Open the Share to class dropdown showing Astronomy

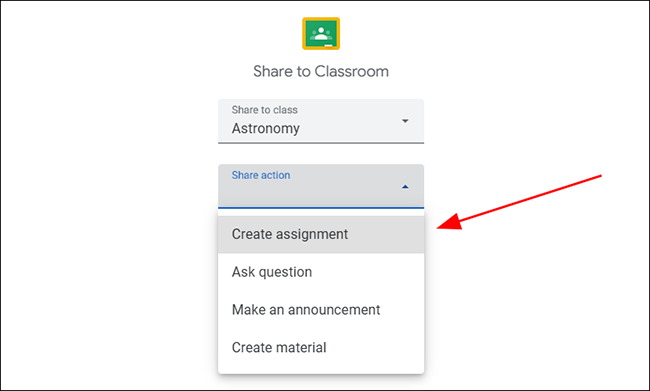(x=321, y=121)
